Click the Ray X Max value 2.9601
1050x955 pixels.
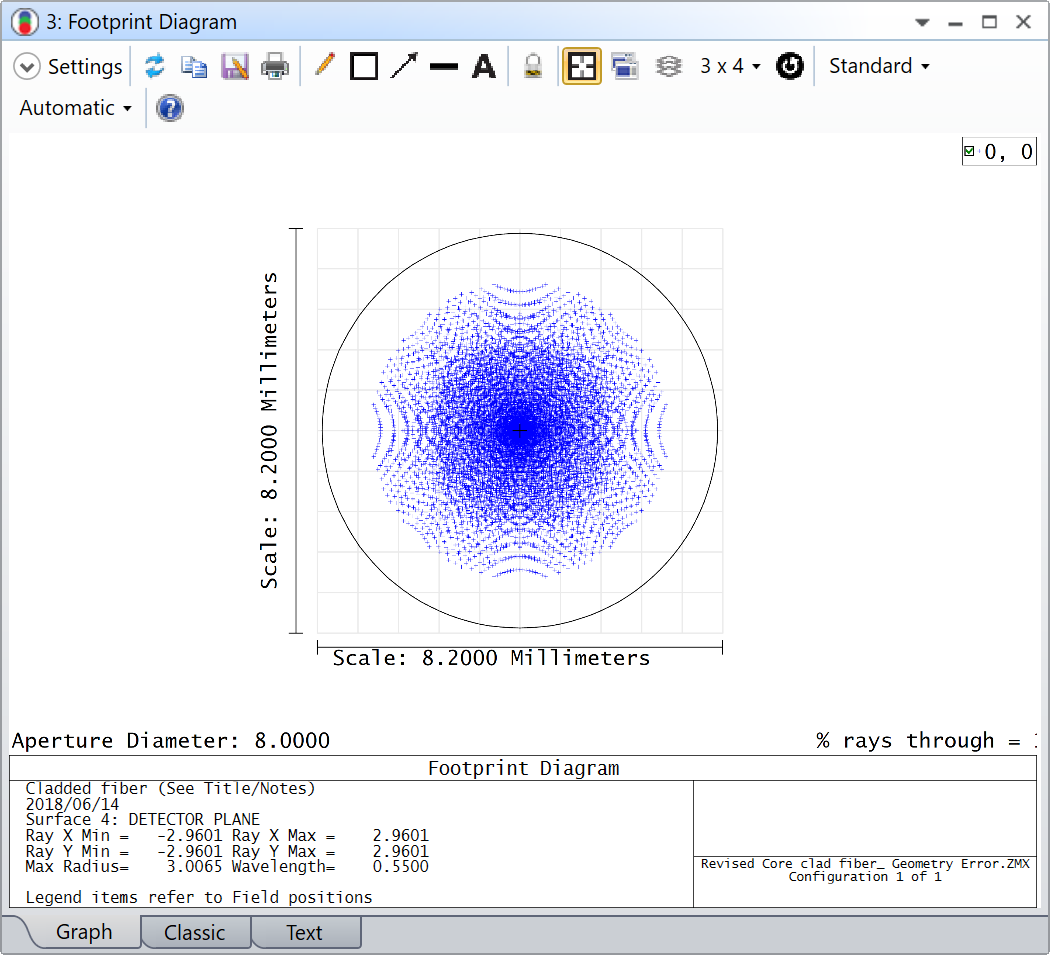(400, 835)
